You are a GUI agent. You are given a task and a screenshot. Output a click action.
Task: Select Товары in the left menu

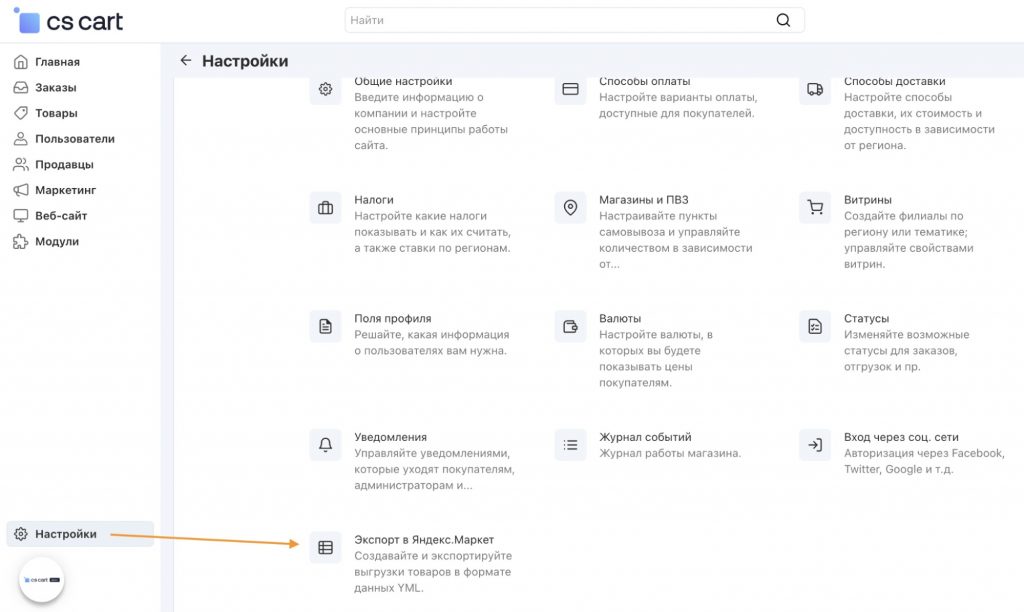(56, 113)
